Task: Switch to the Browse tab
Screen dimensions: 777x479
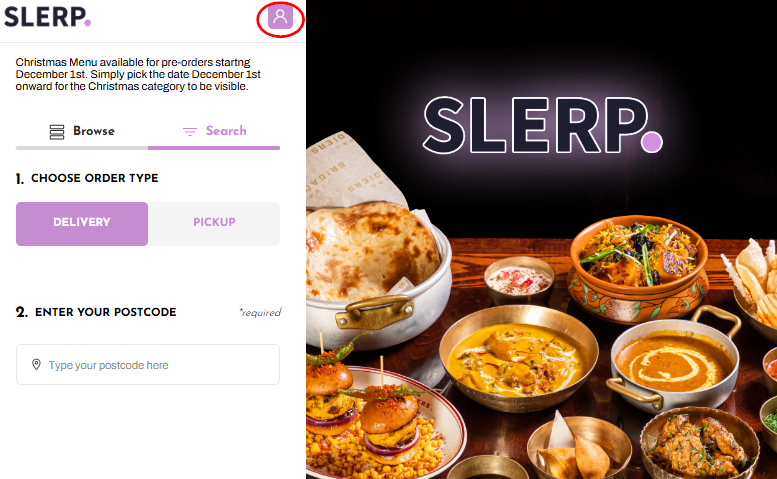Action: coord(82,131)
